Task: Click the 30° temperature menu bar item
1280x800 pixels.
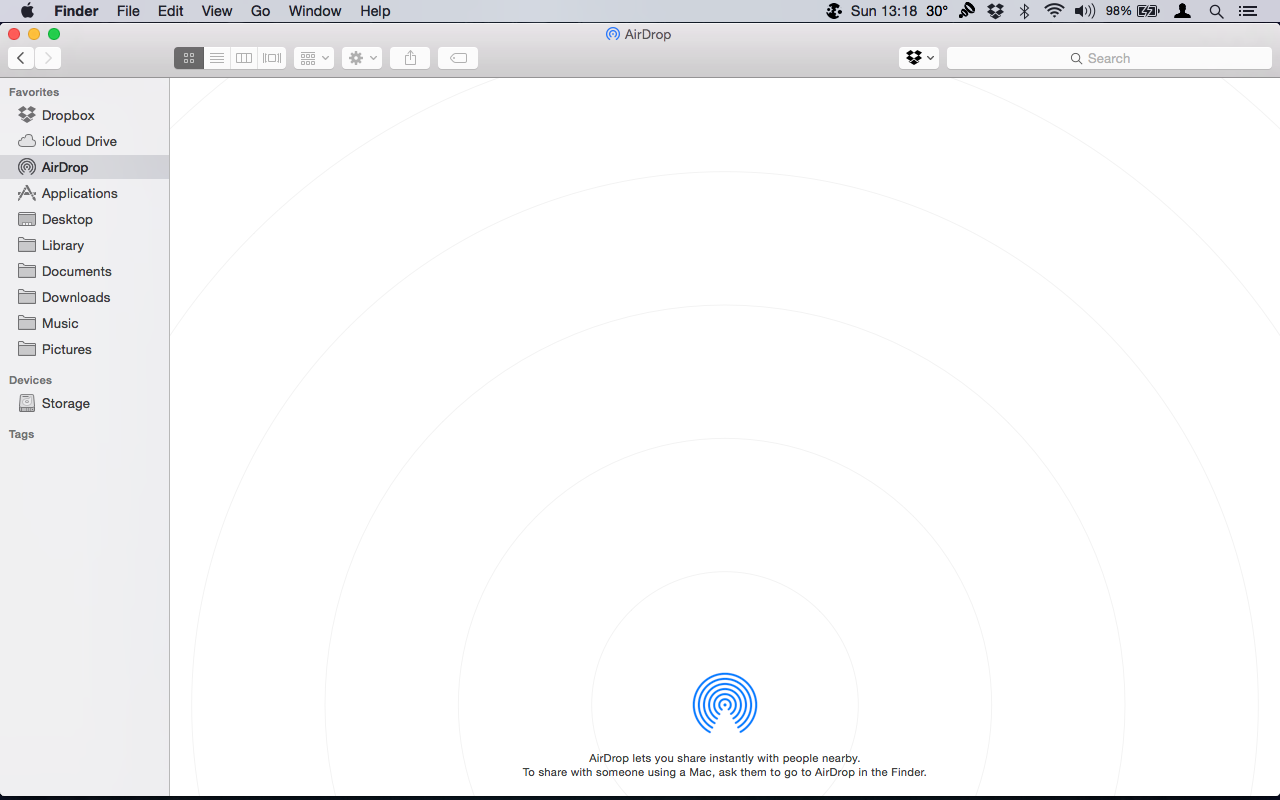Action: [x=937, y=11]
